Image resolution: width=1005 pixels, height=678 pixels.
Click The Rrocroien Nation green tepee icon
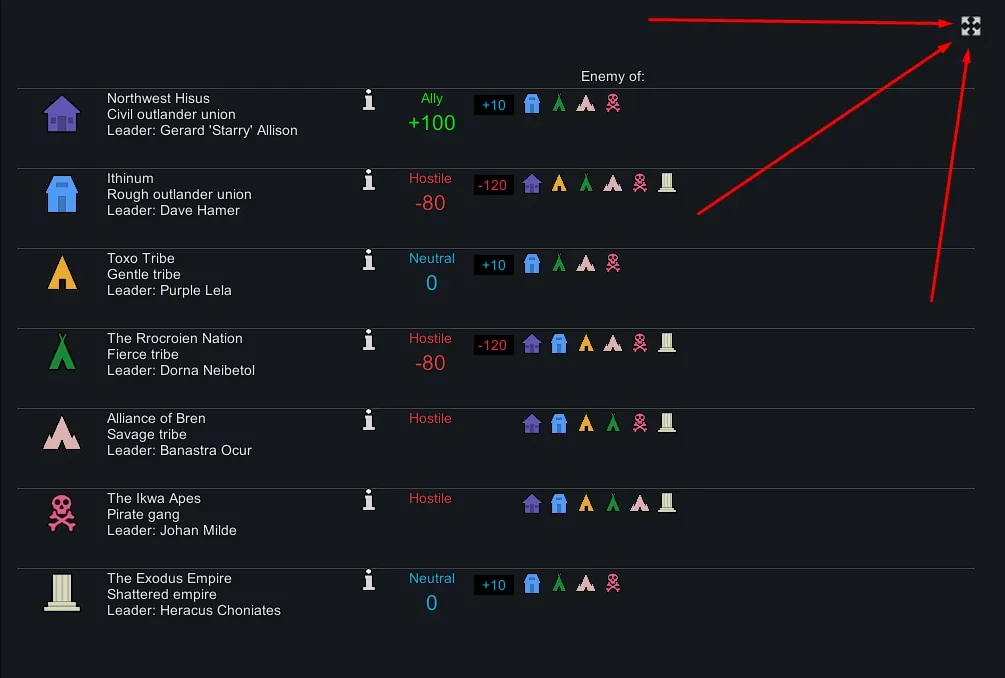62,352
